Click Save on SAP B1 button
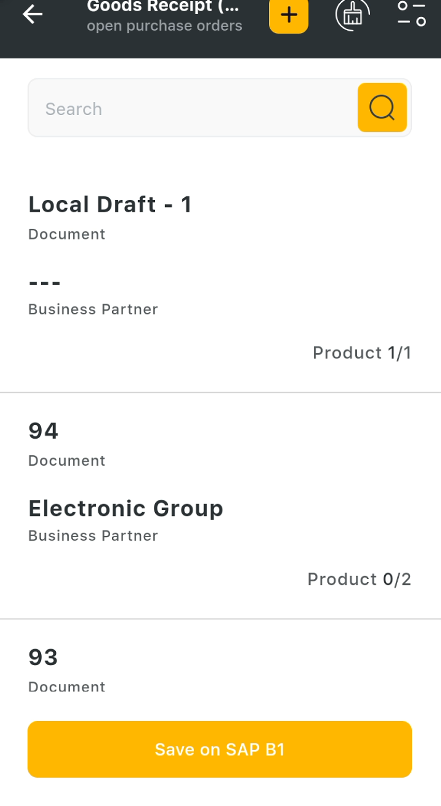The image size is (441, 806). point(220,749)
